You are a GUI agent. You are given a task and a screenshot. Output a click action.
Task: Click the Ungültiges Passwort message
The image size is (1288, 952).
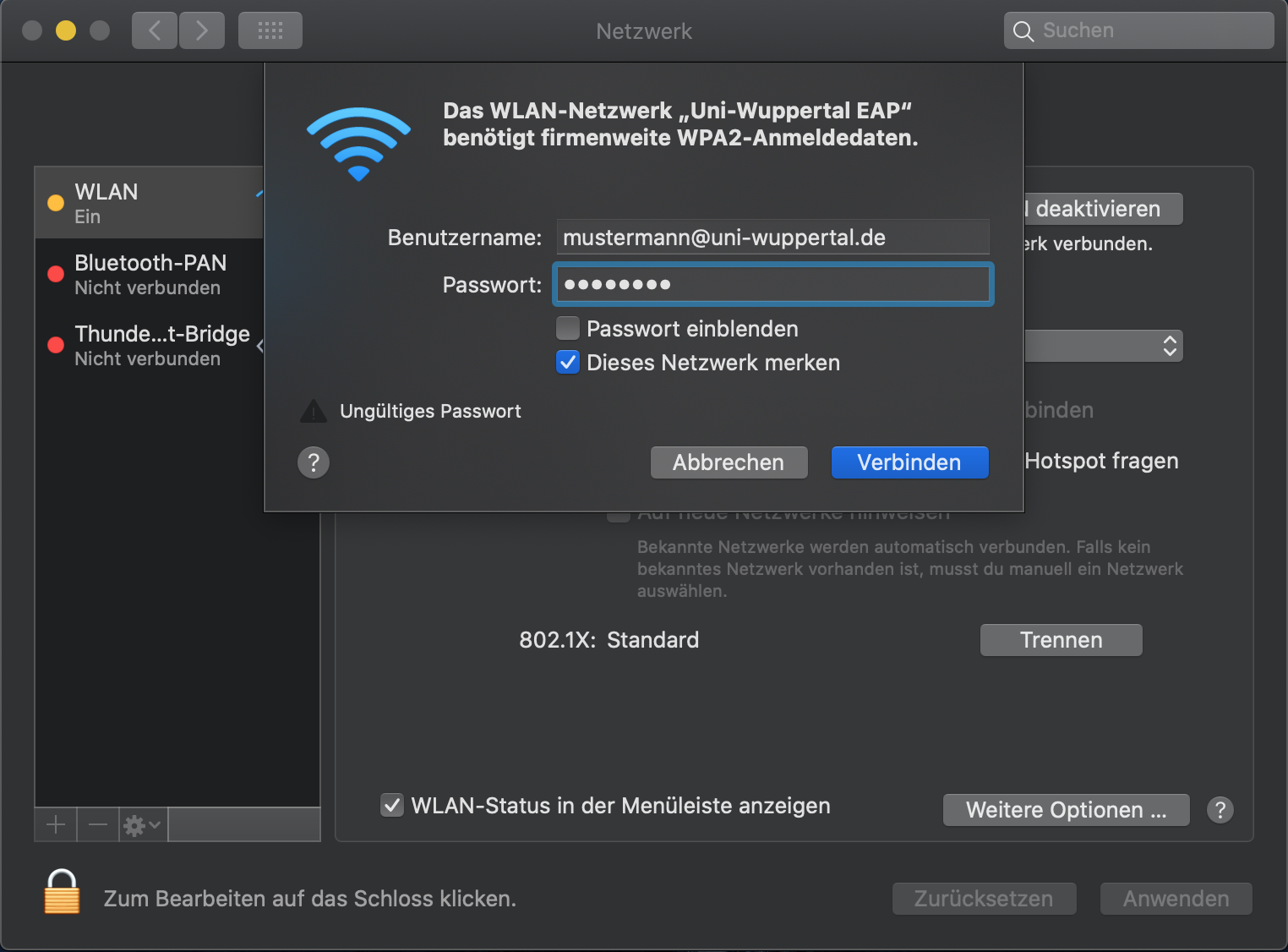click(x=430, y=411)
